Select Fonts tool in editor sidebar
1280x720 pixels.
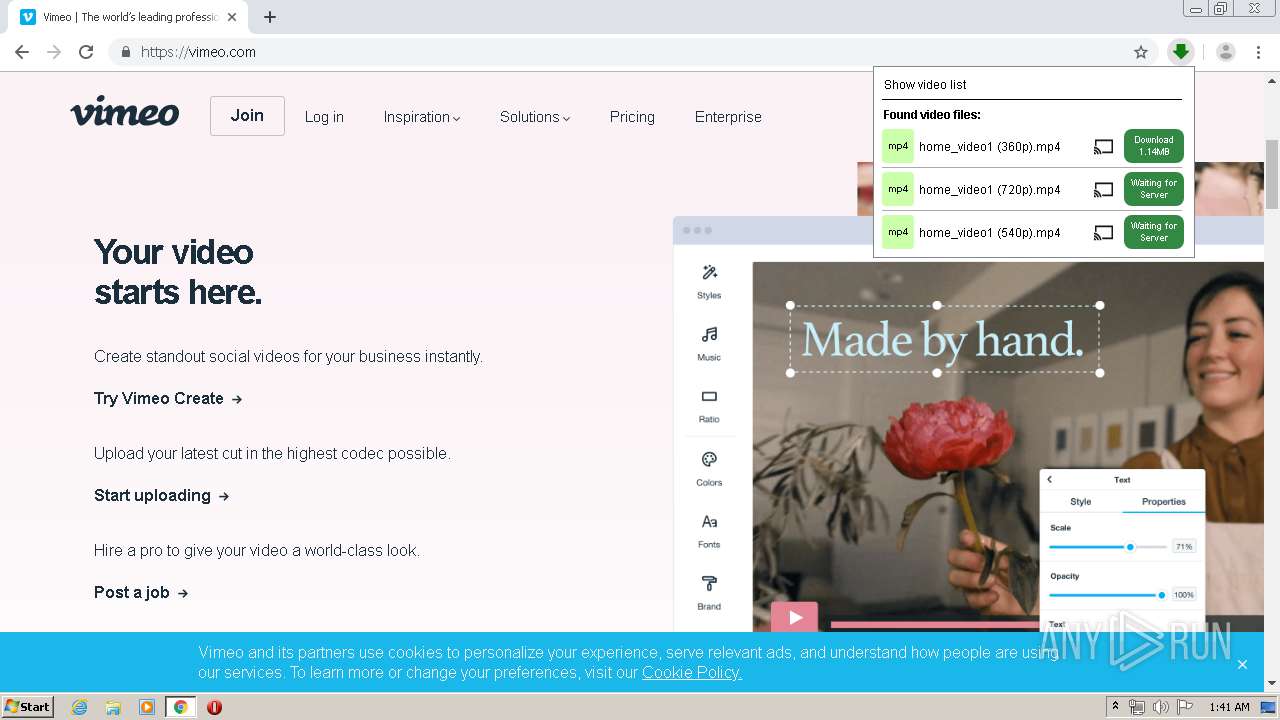(x=709, y=531)
